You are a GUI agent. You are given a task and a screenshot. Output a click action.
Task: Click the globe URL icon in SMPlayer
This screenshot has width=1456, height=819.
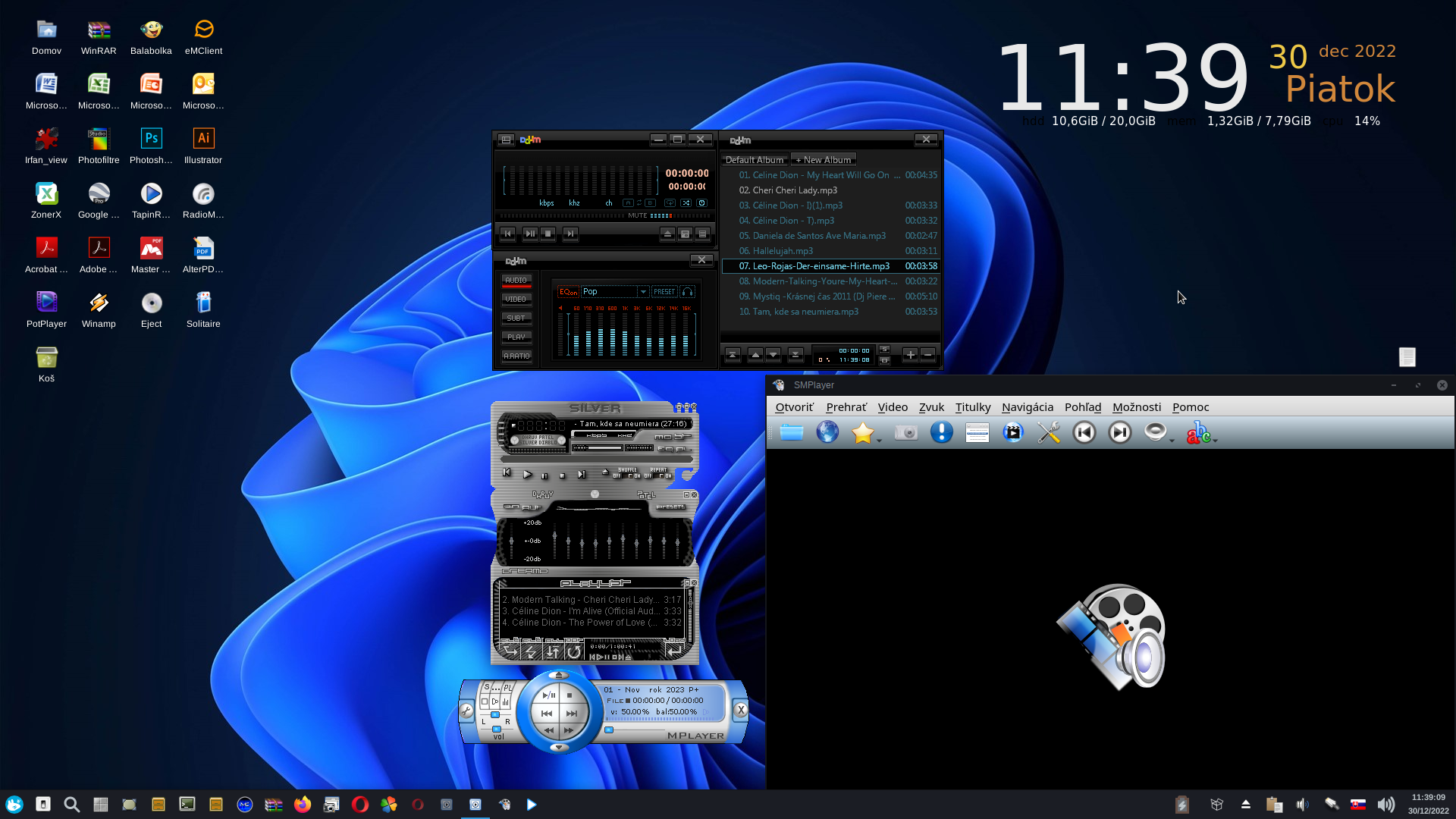[x=827, y=432]
